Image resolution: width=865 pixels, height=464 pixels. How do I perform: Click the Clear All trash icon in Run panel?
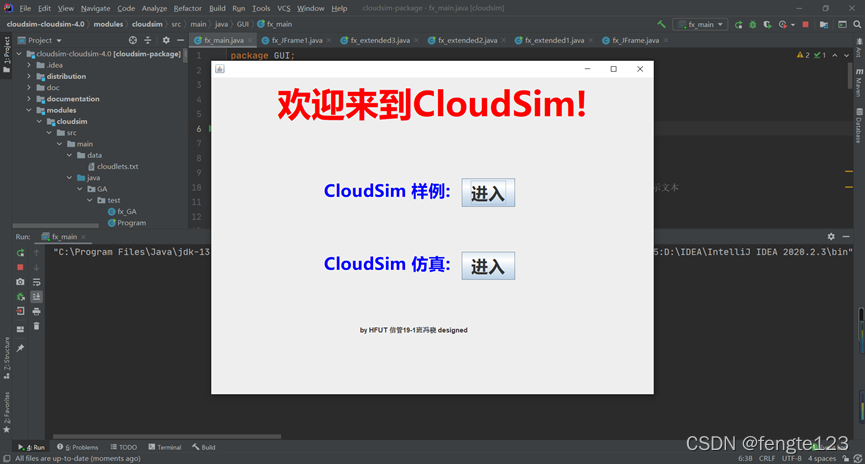pos(36,326)
